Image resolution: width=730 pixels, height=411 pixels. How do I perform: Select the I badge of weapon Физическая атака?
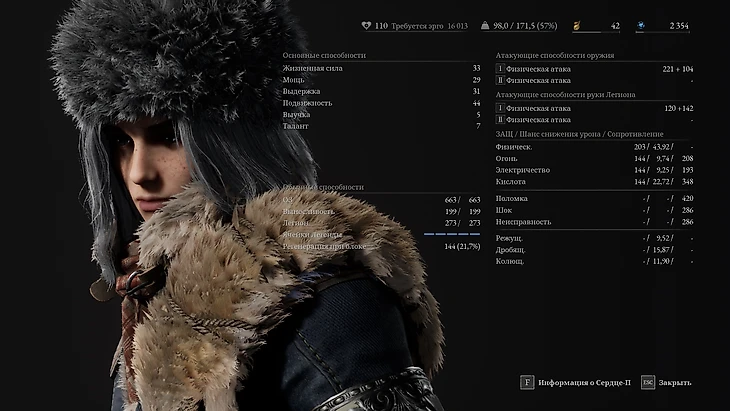click(500, 69)
